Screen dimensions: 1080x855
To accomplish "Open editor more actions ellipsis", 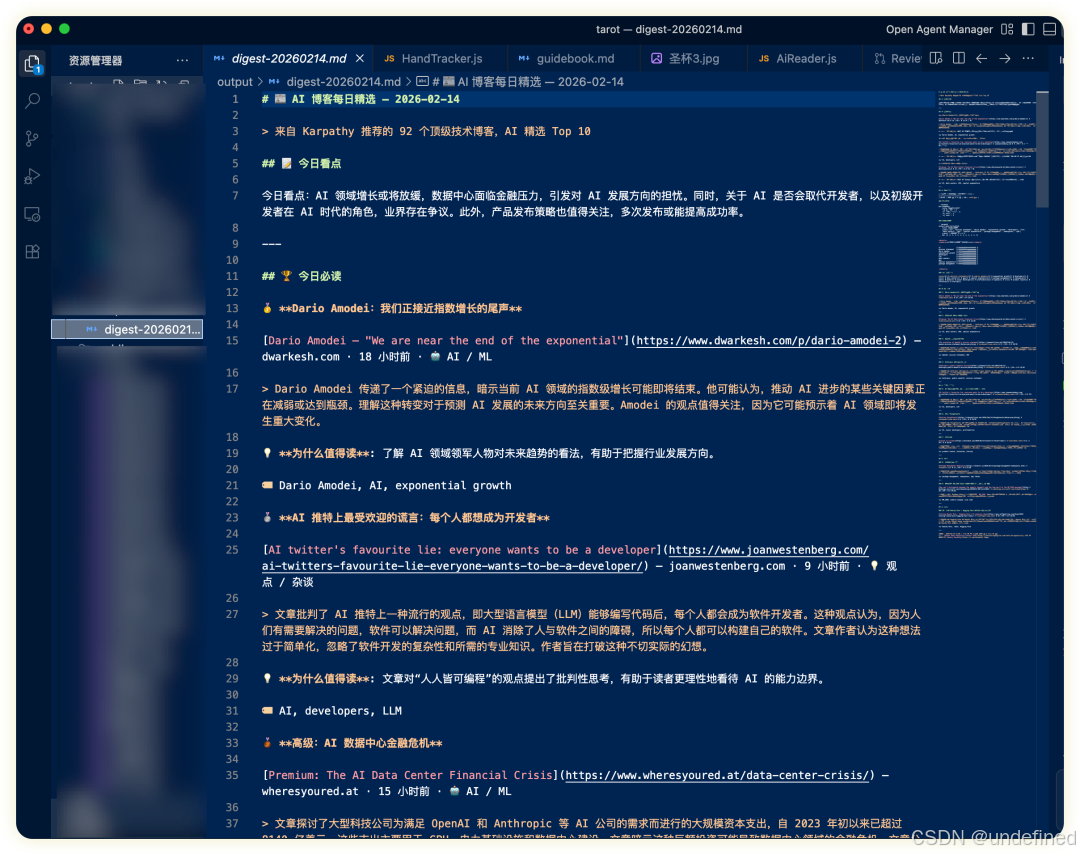I will tap(1028, 59).
